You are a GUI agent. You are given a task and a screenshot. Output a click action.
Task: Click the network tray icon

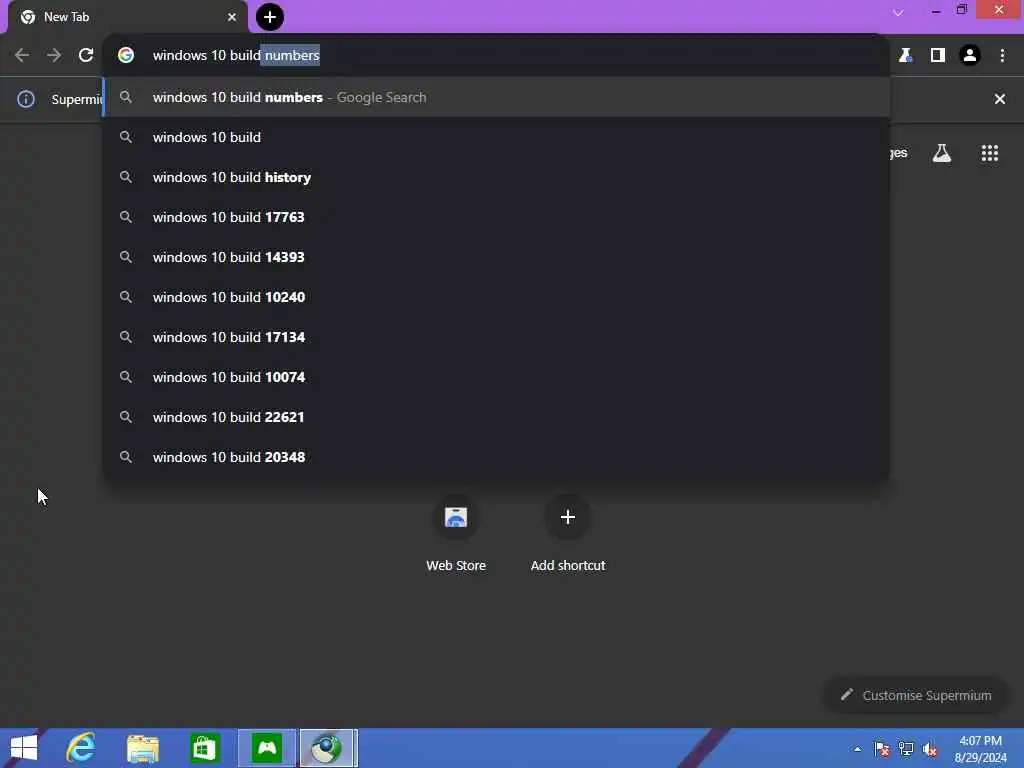(x=906, y=749)
